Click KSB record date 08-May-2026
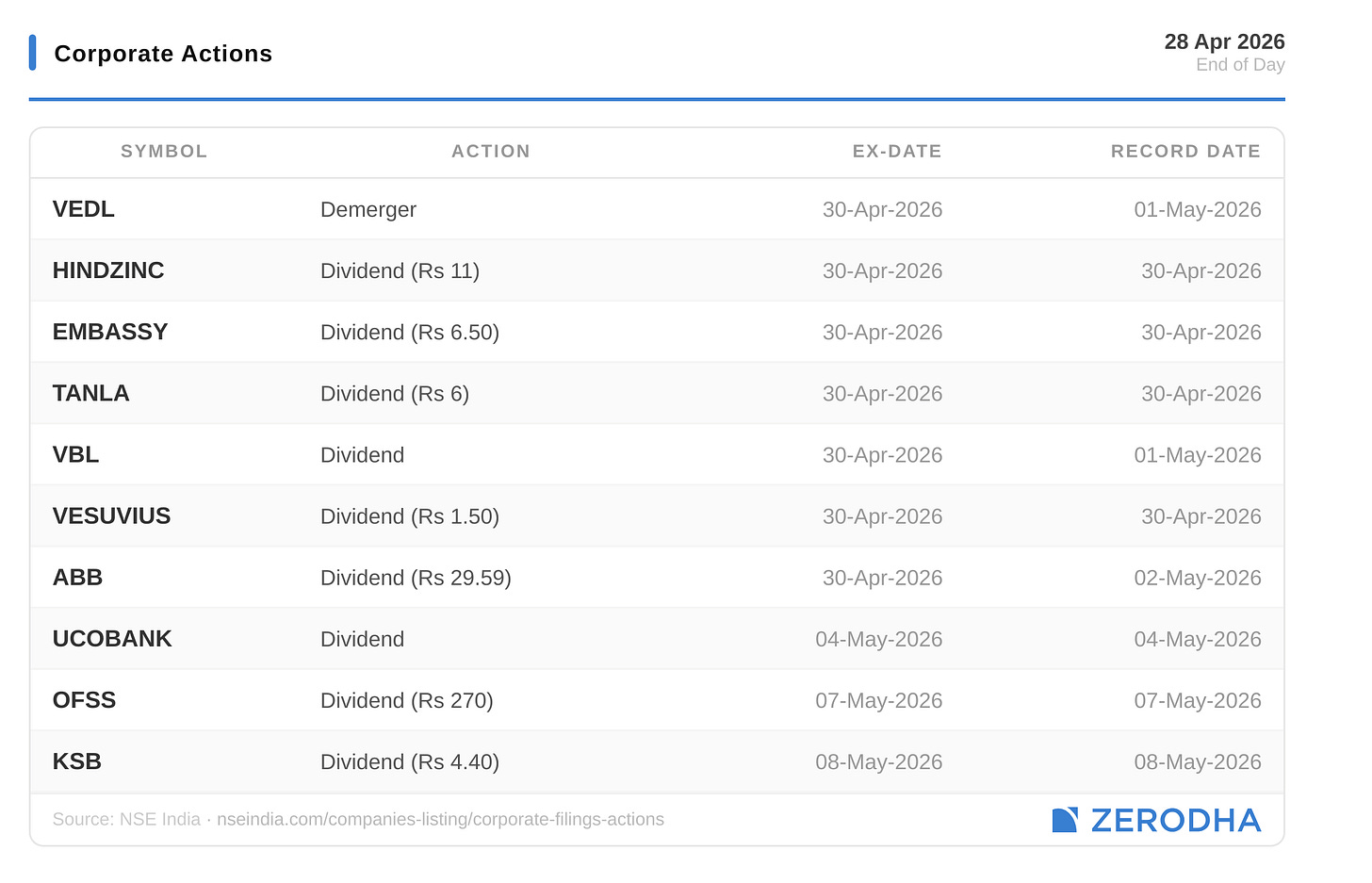 pos(1197,760)
